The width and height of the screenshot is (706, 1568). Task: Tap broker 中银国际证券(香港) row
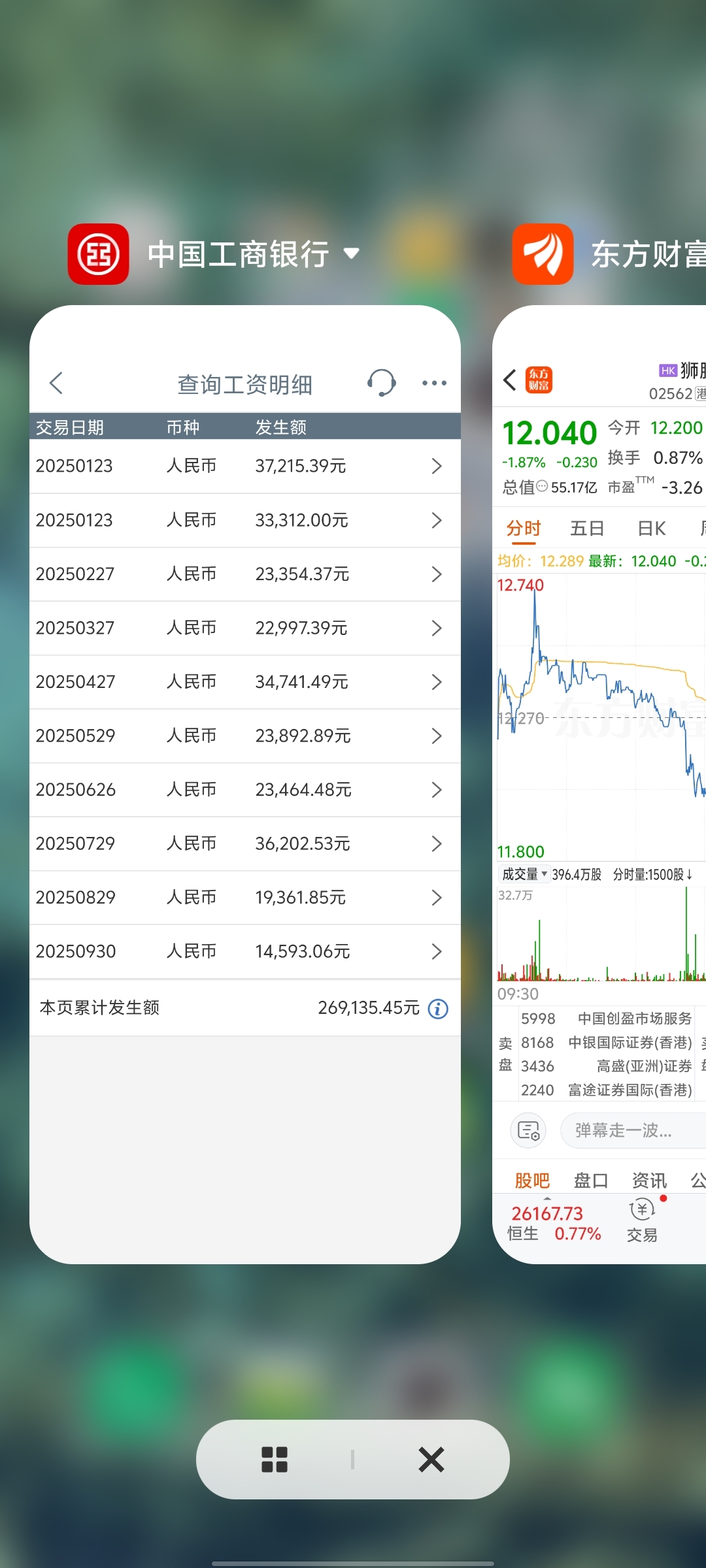(x=607, y=1043)
